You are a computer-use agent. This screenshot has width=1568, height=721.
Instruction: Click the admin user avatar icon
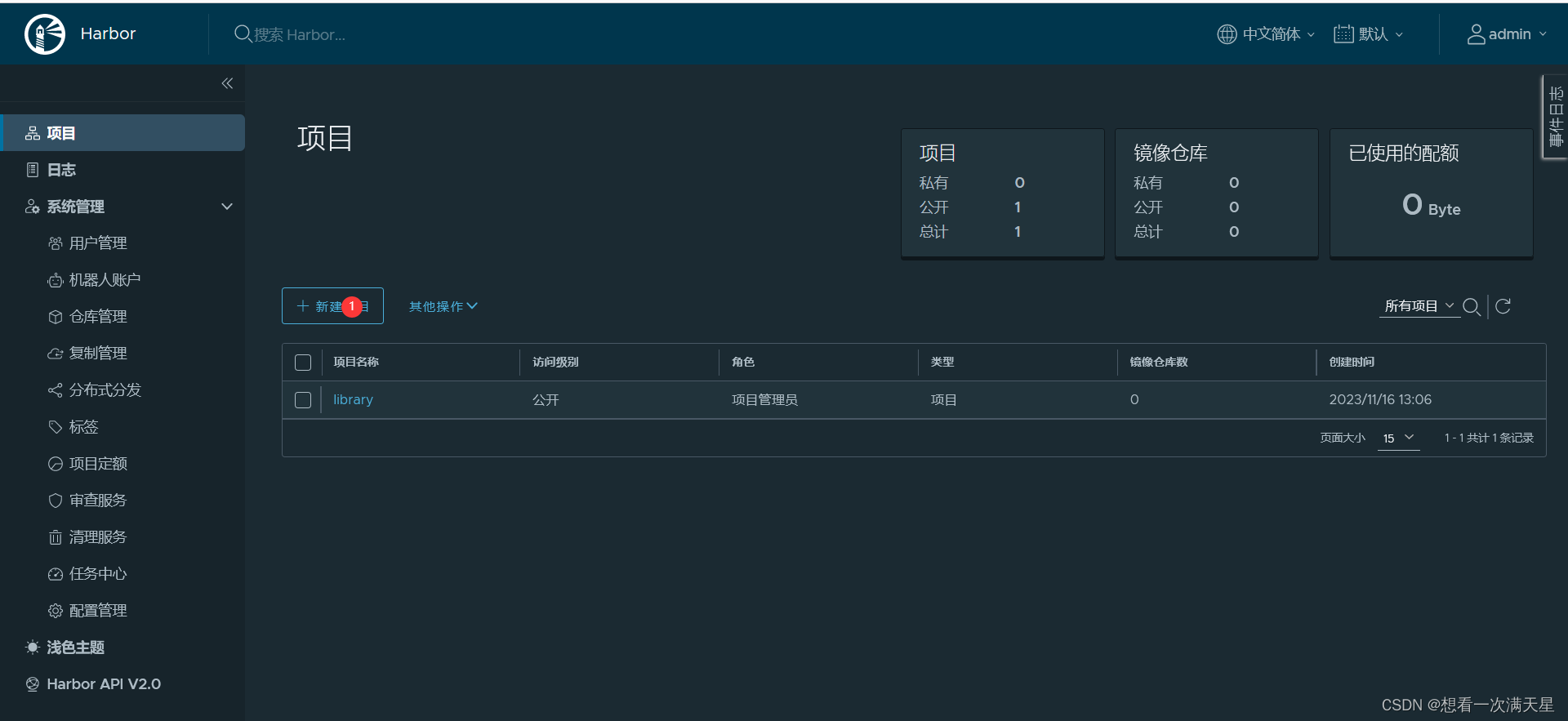(1476, 34)
